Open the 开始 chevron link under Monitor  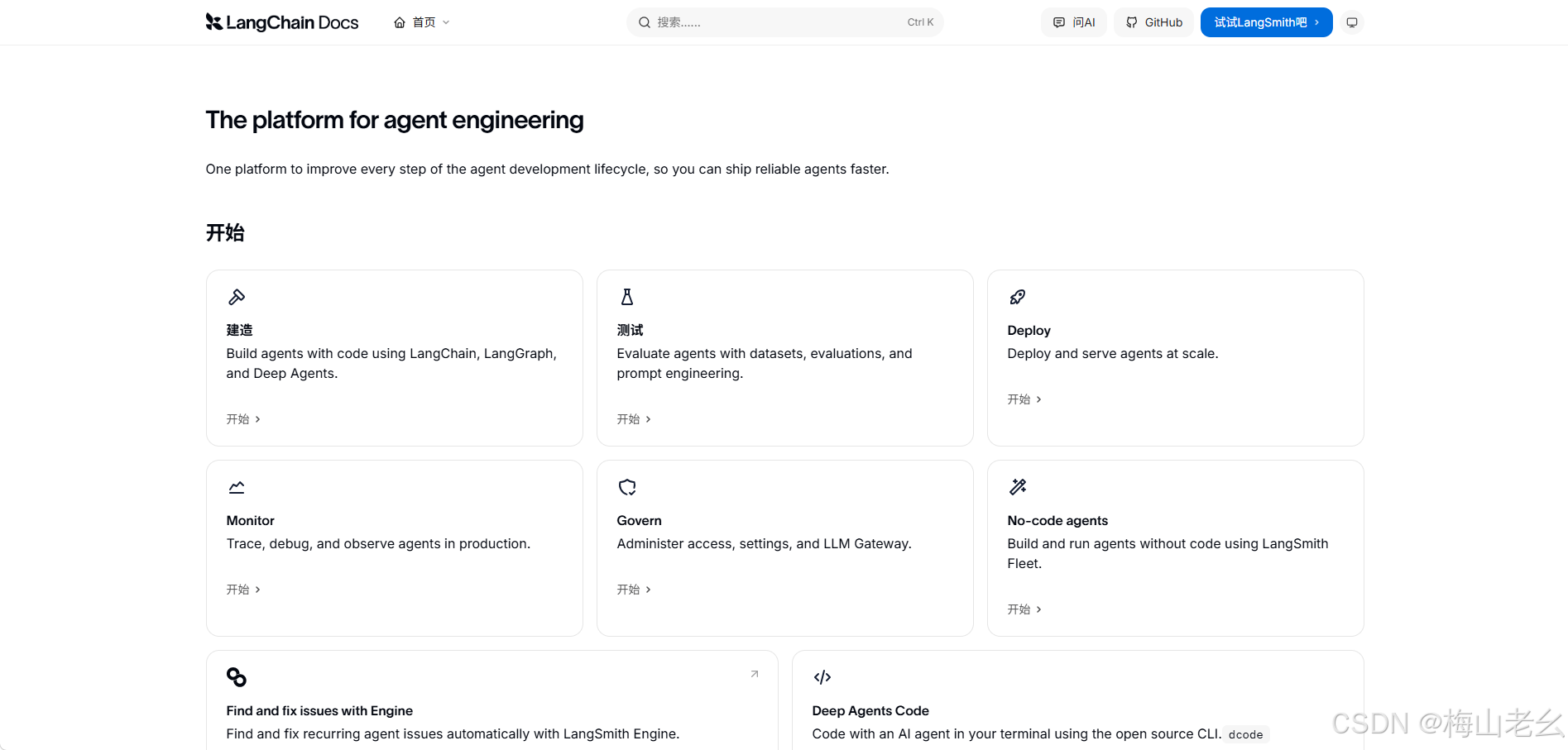pyautogui.click(x=243, y=590)
